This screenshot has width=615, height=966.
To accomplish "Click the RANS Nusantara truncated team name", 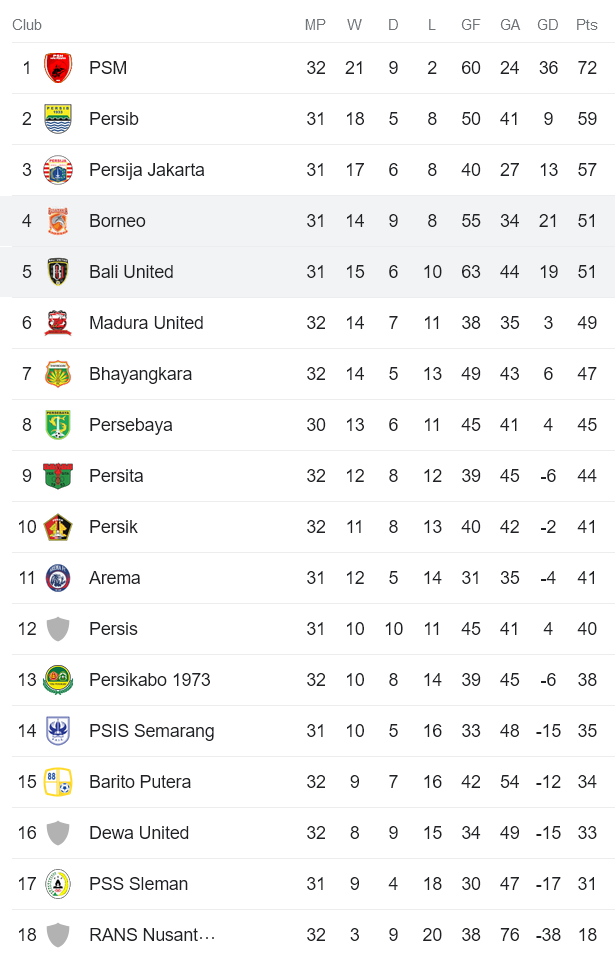I will coord(152,935).
